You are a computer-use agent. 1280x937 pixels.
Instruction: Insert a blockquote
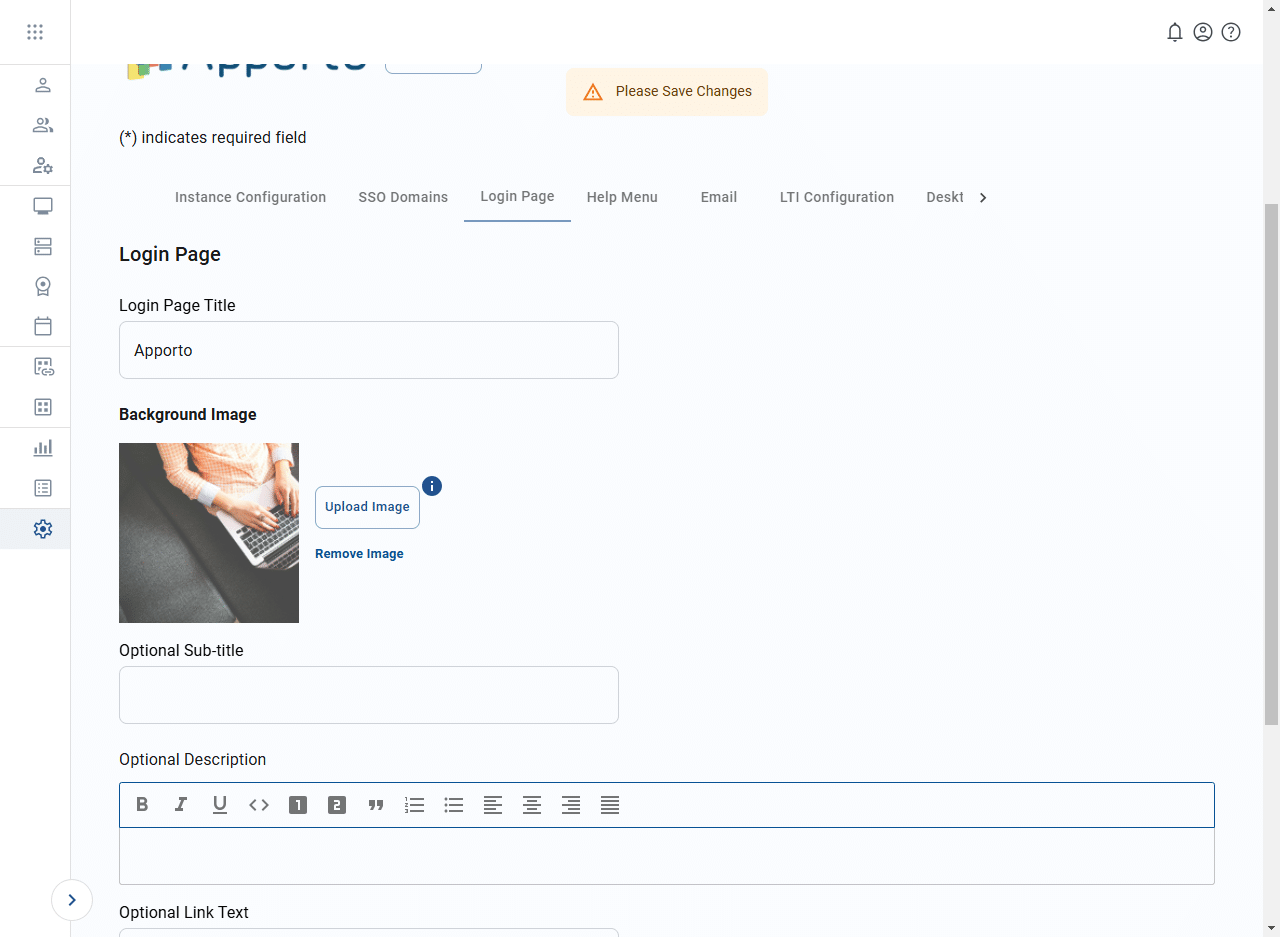point(376,804)
